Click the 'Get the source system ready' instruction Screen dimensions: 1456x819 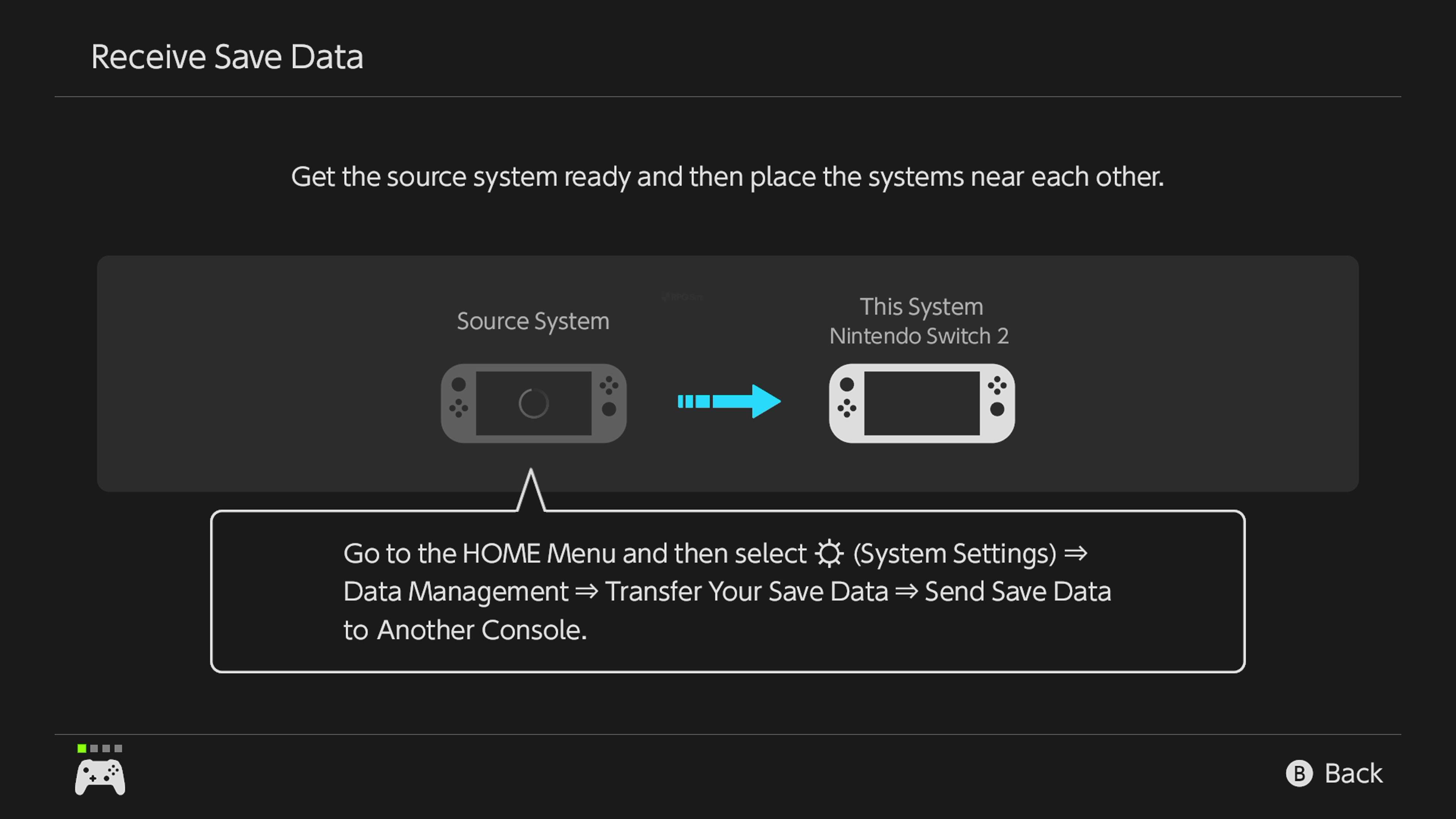coord(728,177)
